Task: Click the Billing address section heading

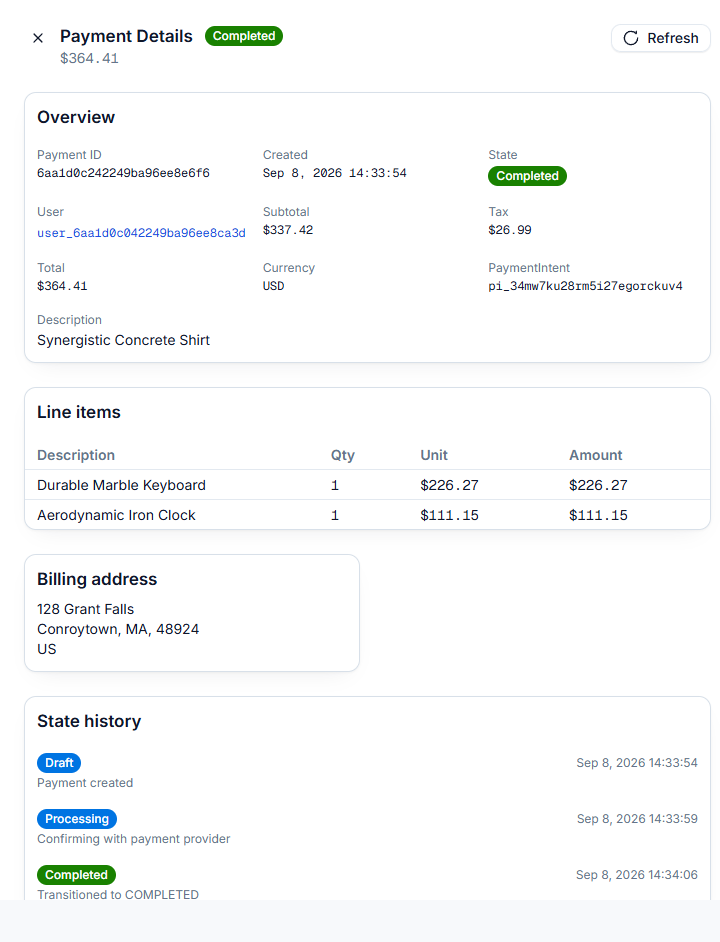Action: click(97, 579)
